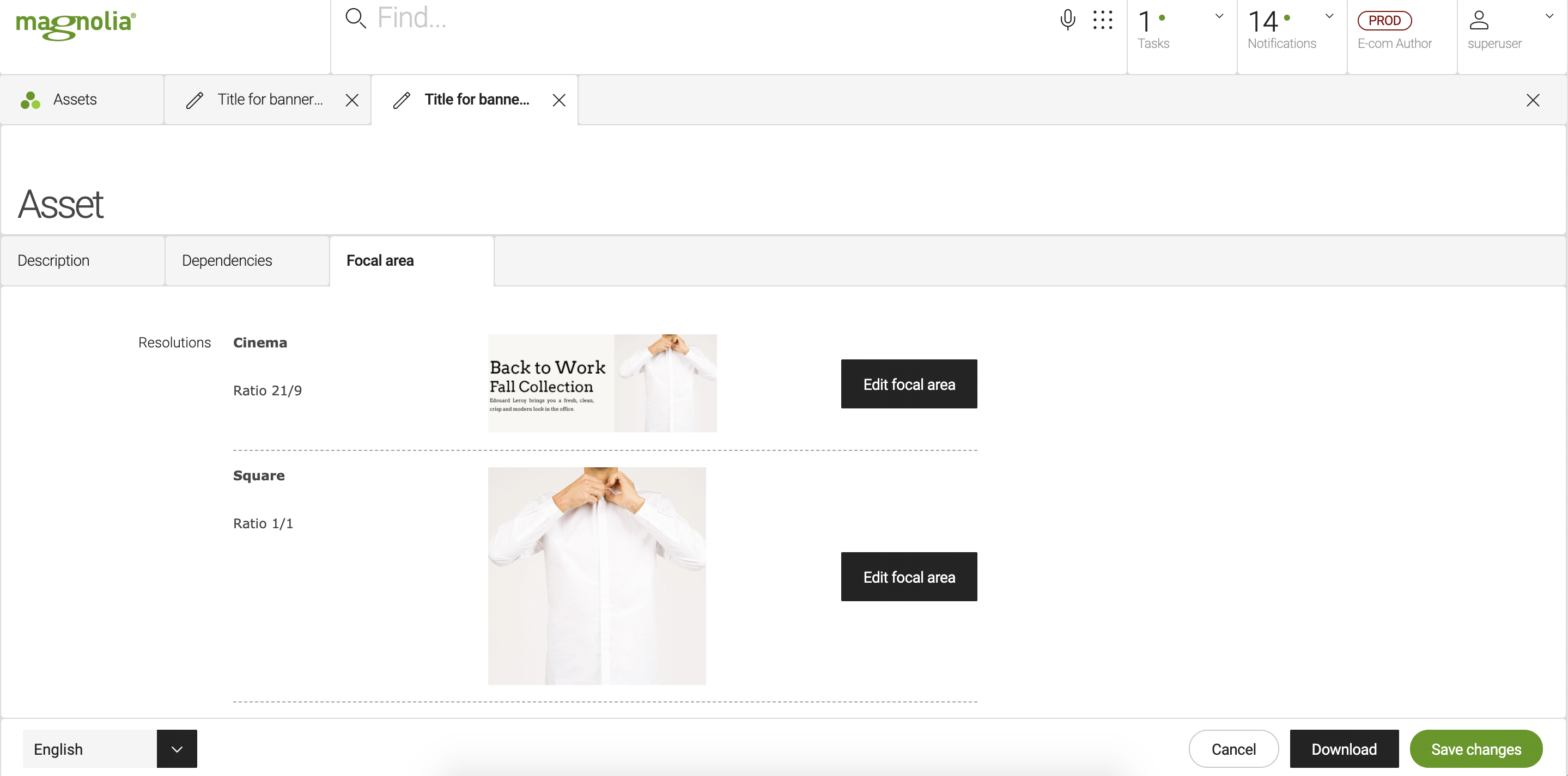Click the Magnolia logo
Image resolution: width=1568 pixels, height=776 pixels.
pos(76,25)
